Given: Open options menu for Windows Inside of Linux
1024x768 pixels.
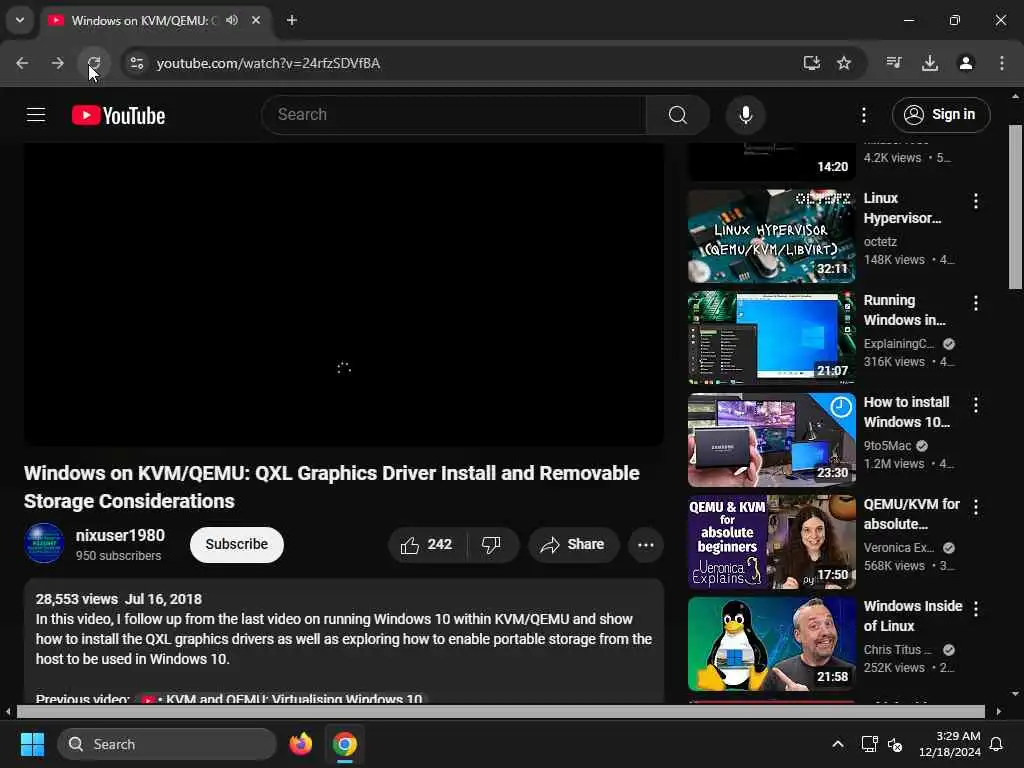Looking at the screenshot, I should 976,609.
